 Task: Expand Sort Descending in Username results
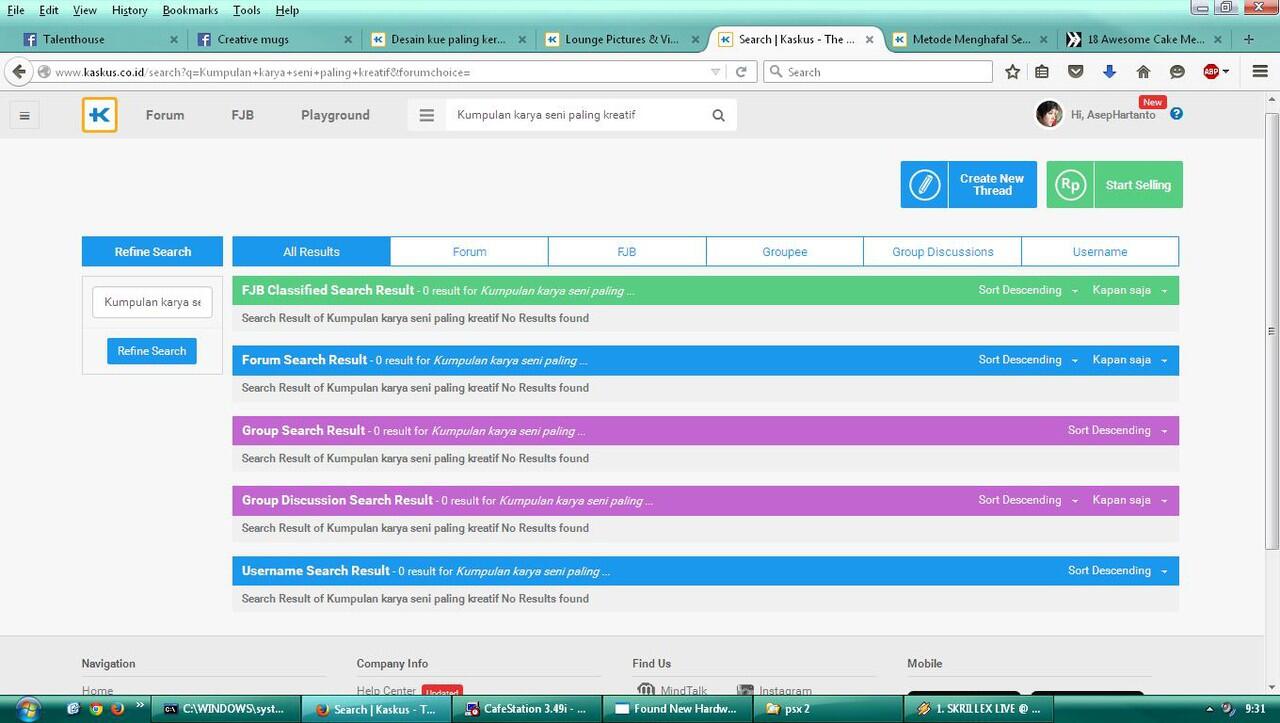(x=1117, y=571)
